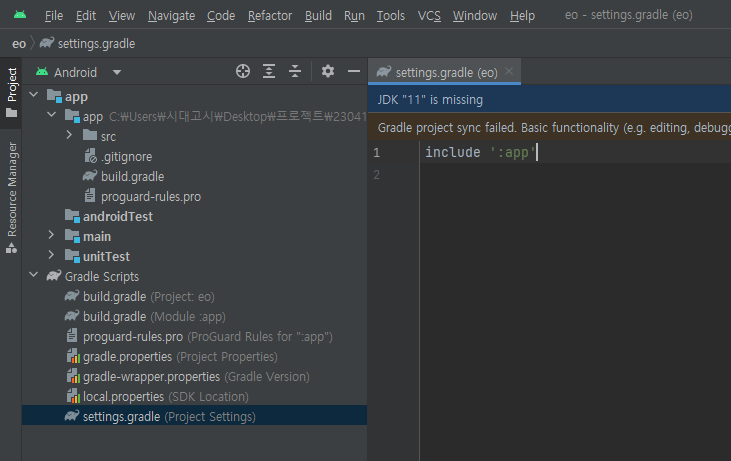
Task: Click the src folder icon
Action: [90, 135]
